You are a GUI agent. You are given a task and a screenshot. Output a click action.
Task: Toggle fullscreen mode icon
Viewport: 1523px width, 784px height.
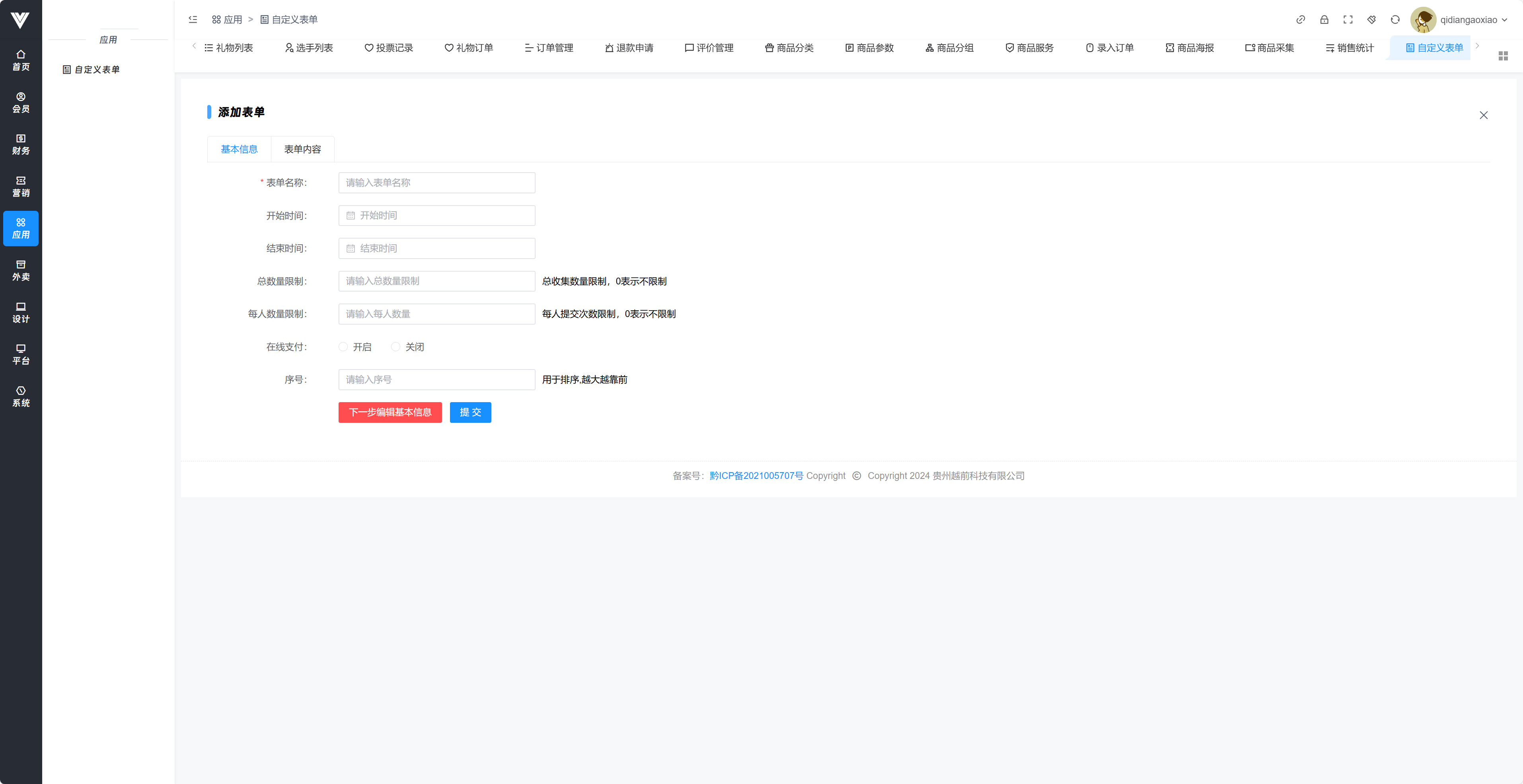pos(1348,19)
